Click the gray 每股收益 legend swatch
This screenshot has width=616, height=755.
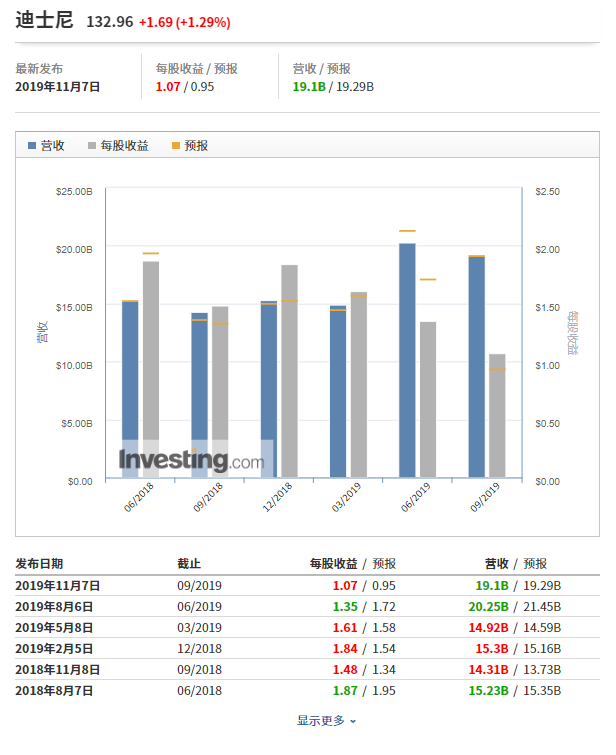92,145
